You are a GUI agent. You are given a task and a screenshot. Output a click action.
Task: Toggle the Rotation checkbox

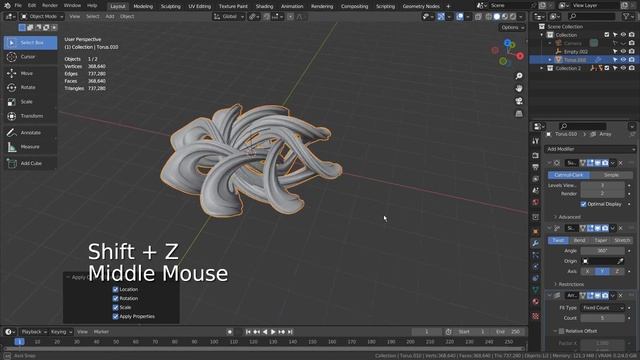tap(116, 298)
